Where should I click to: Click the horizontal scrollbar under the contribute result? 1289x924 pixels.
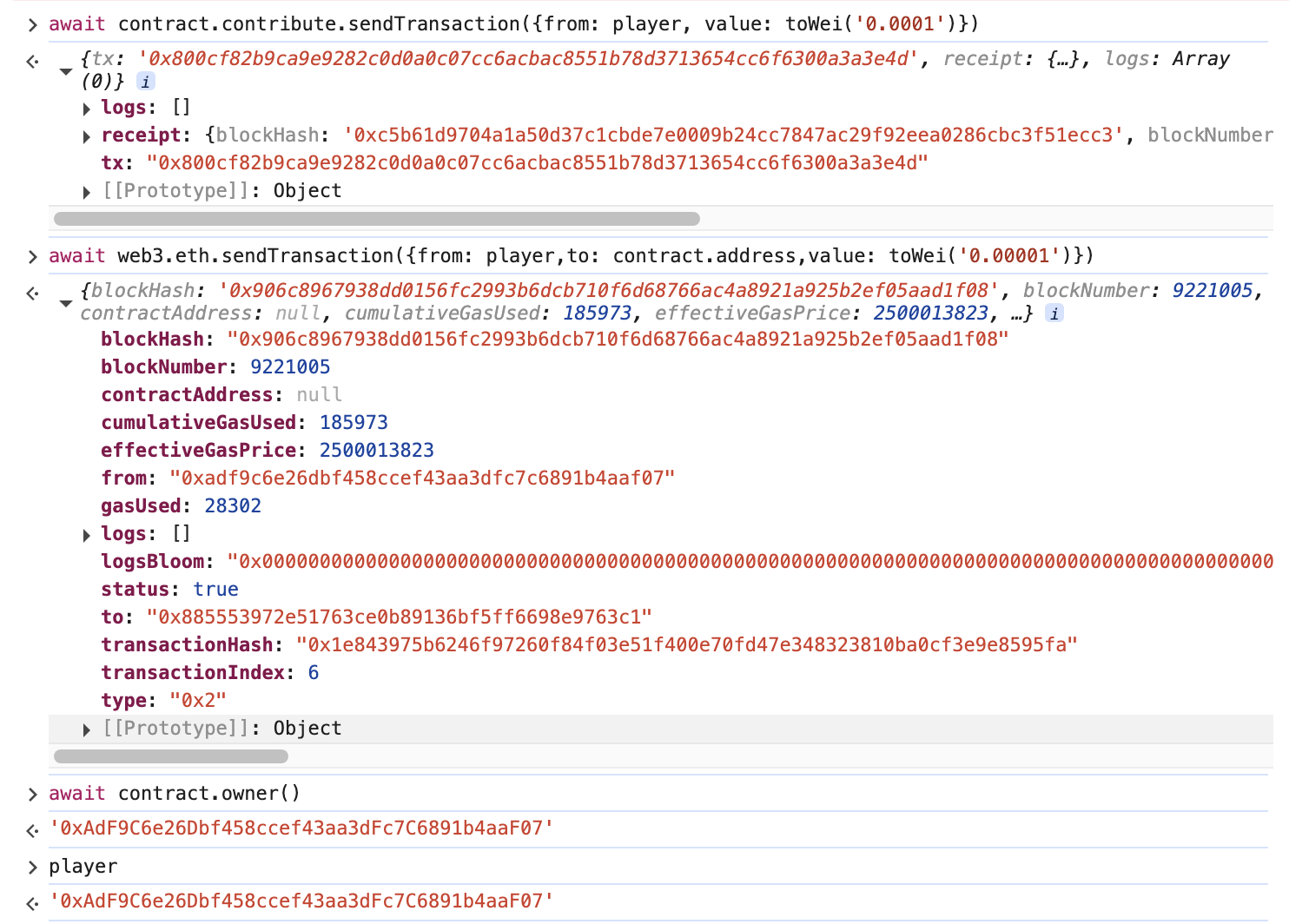point(376,219)
